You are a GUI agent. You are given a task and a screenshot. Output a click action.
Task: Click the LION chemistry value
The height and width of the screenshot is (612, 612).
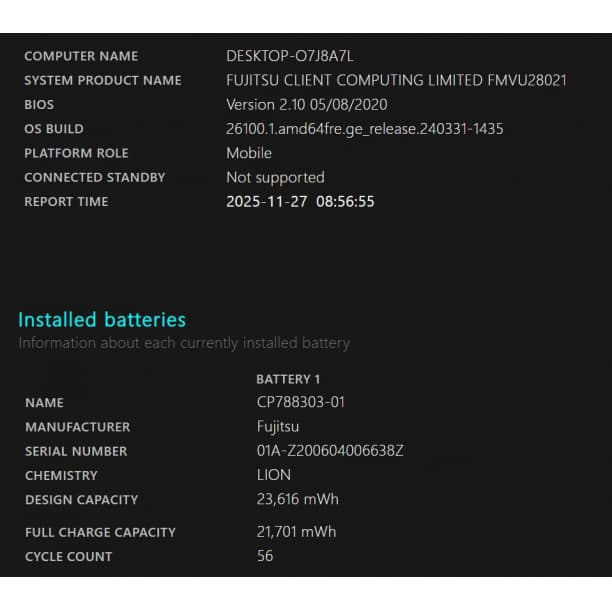point(274,475)
